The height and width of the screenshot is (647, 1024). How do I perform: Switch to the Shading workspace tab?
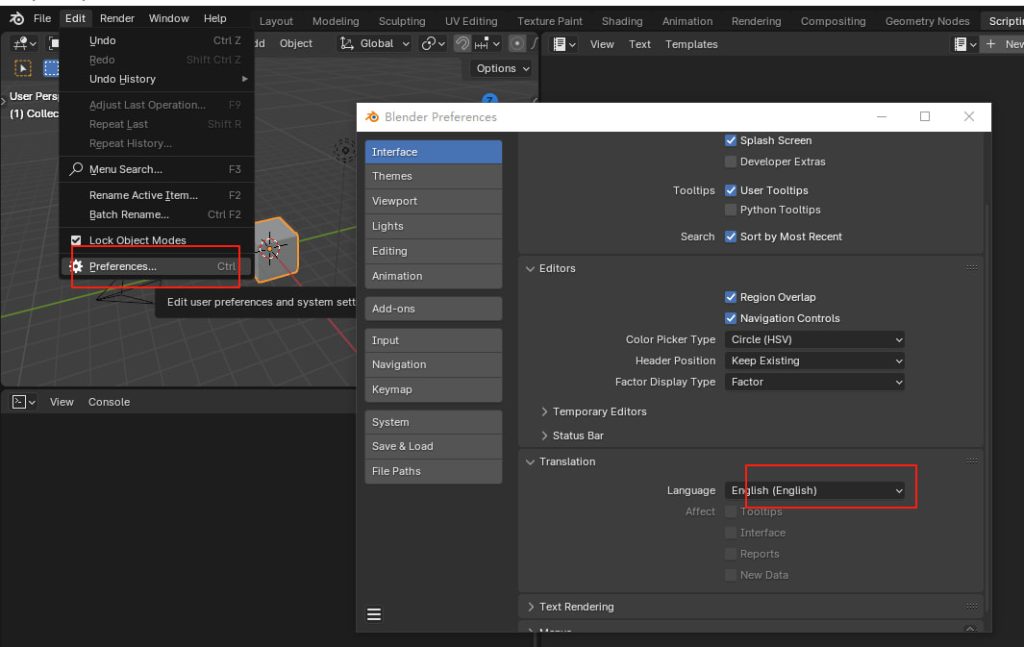[x=622, y=21]
